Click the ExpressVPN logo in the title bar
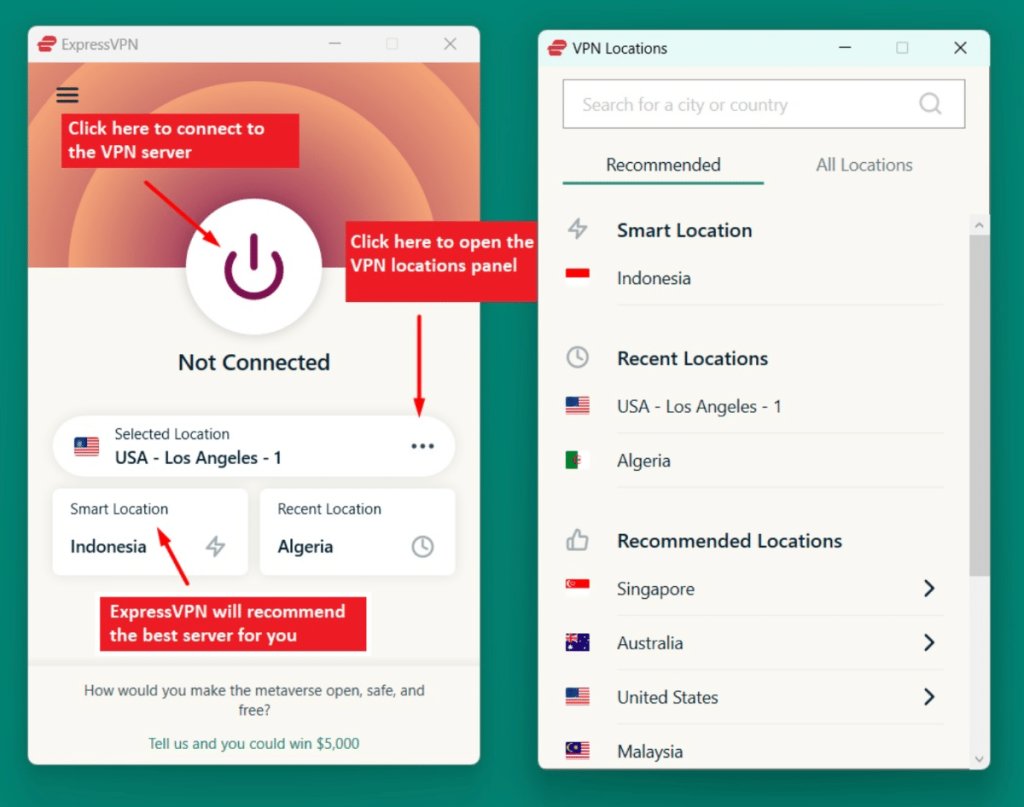Viewport: 1024px width, 807px height. (x=46, y=44)
